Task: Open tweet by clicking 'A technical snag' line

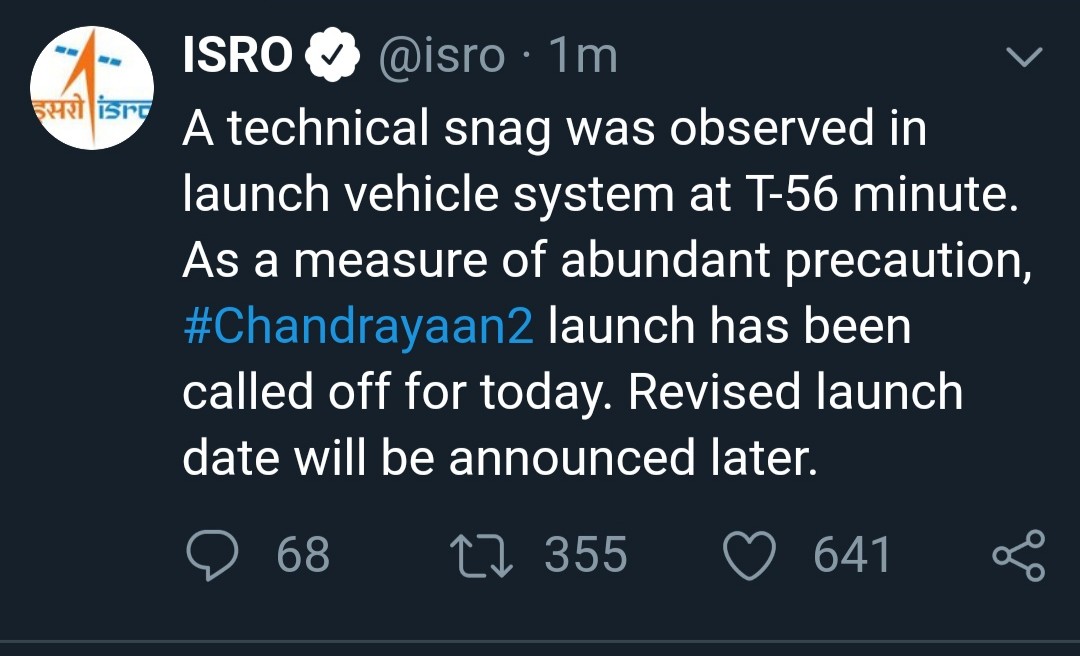Action: coord(554,129)
